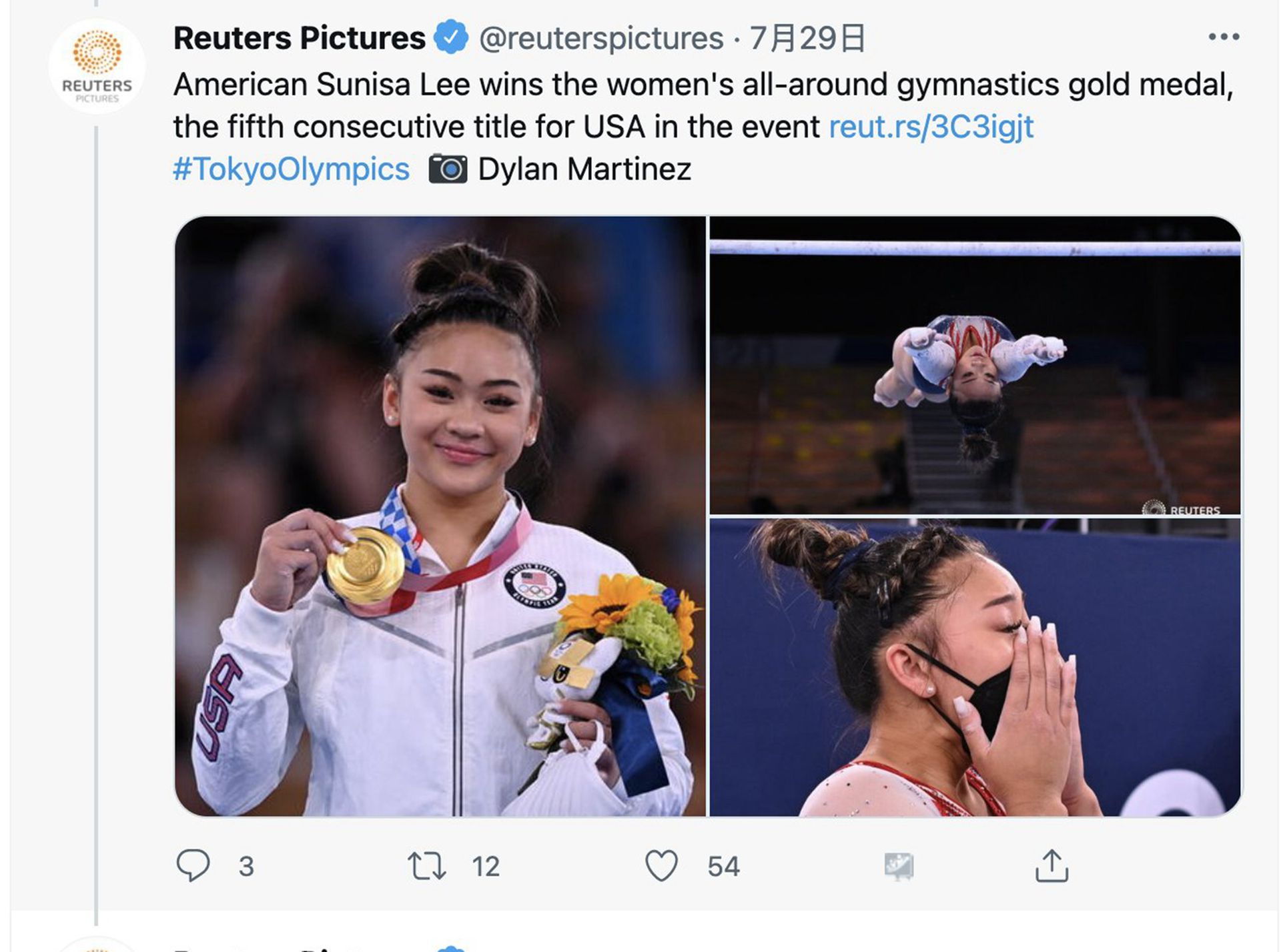Image resolution: width=1281 pixels, height=952 pixels.
Task: Open the reut.rs/3C3igjt link
Action: click(931, 127)
